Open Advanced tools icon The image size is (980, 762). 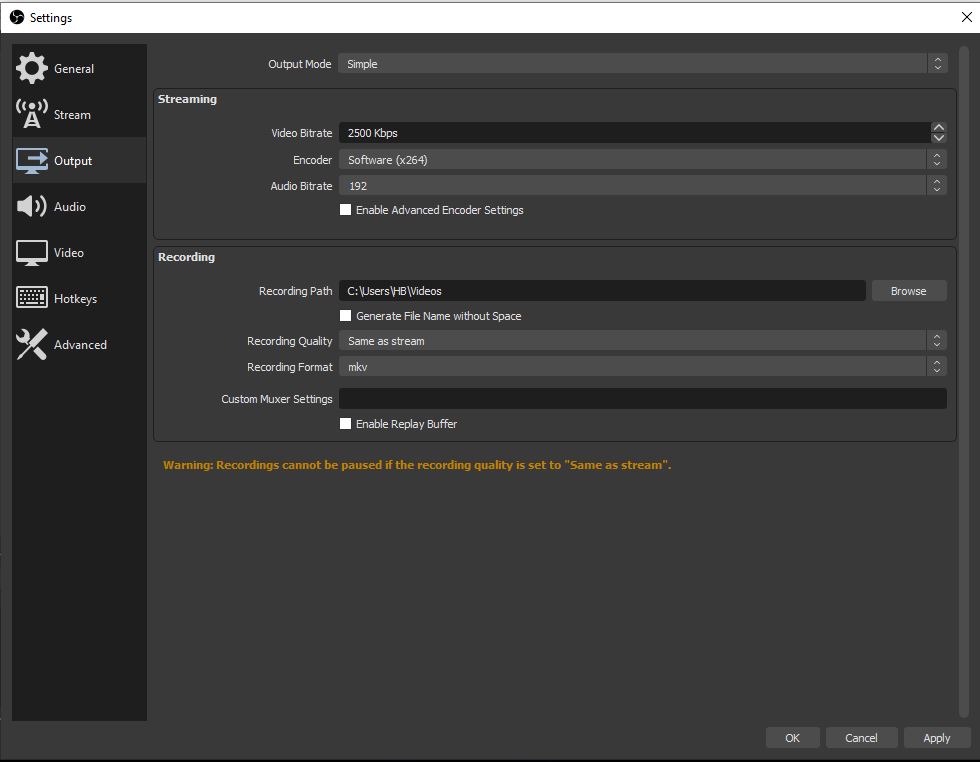(32, 344)
